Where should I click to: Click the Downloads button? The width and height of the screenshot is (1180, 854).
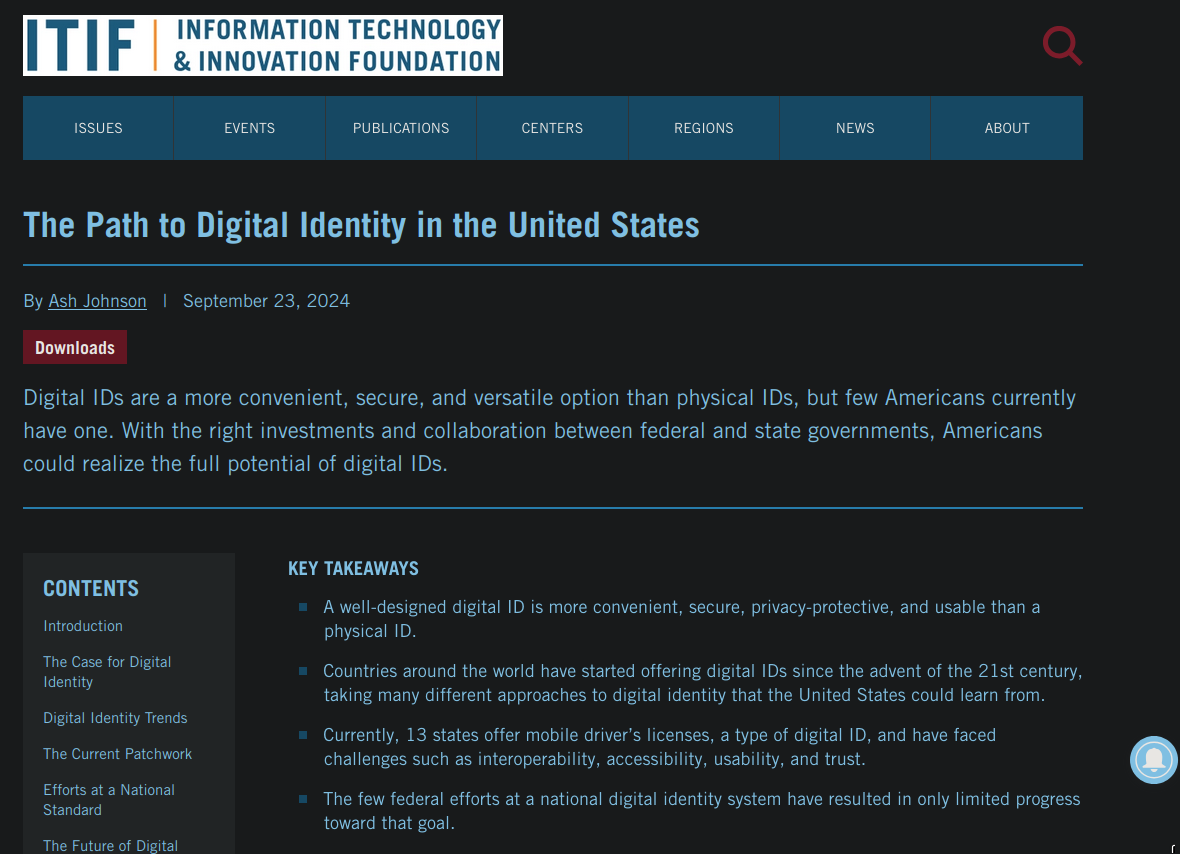point(75,348)
